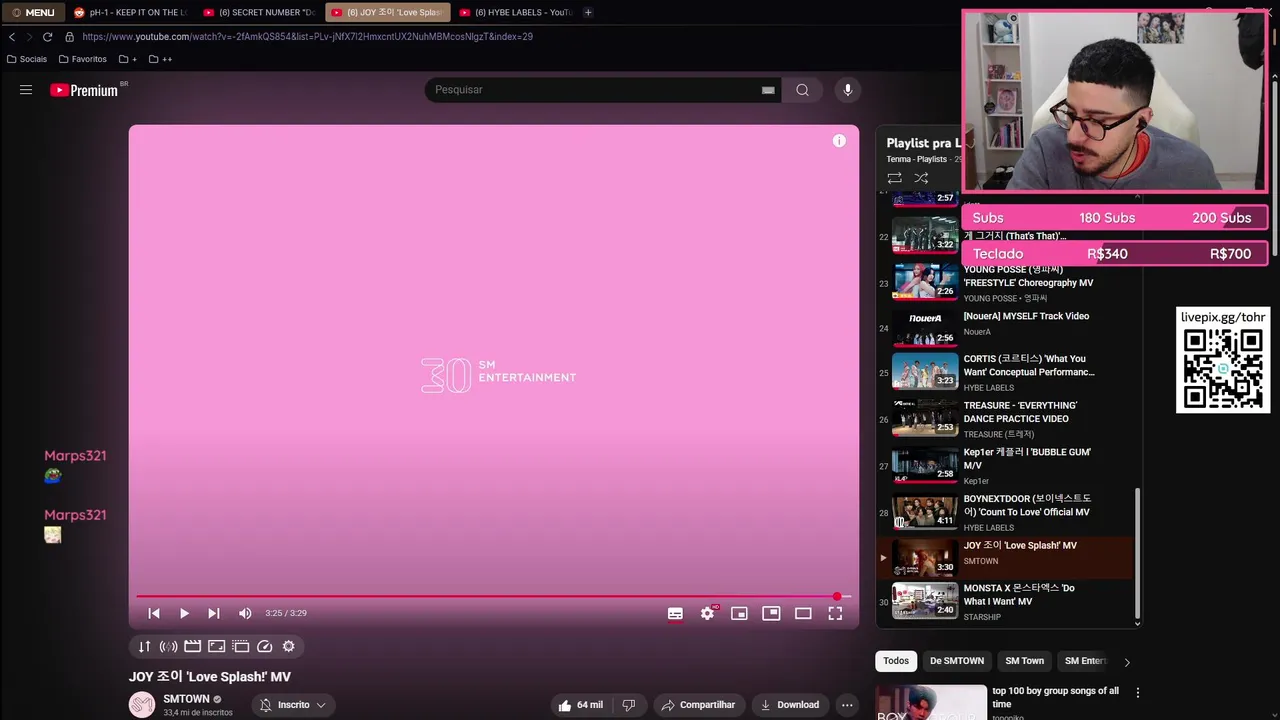Play MONSTA X 'Do What I Want' MV
Image resolution: width=1280 pixels, height=720 pixels.
(x=1005, y=602)
